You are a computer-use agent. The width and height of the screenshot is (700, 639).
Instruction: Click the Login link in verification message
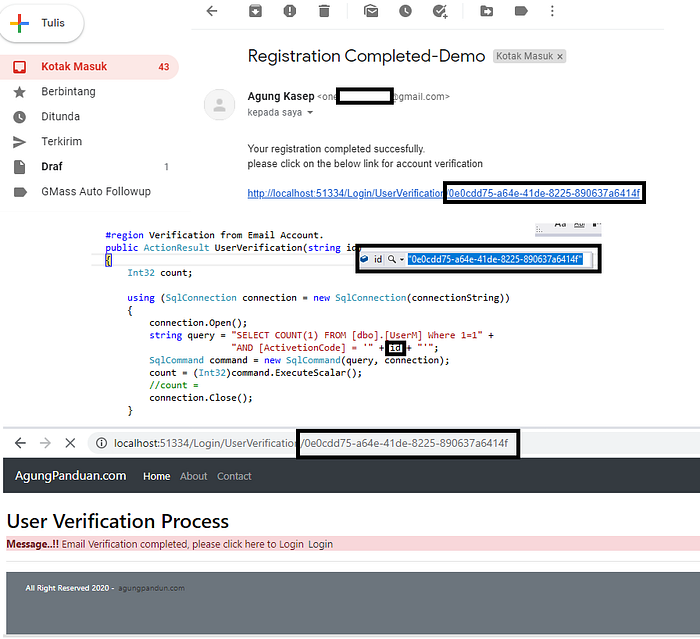[321, 544]
